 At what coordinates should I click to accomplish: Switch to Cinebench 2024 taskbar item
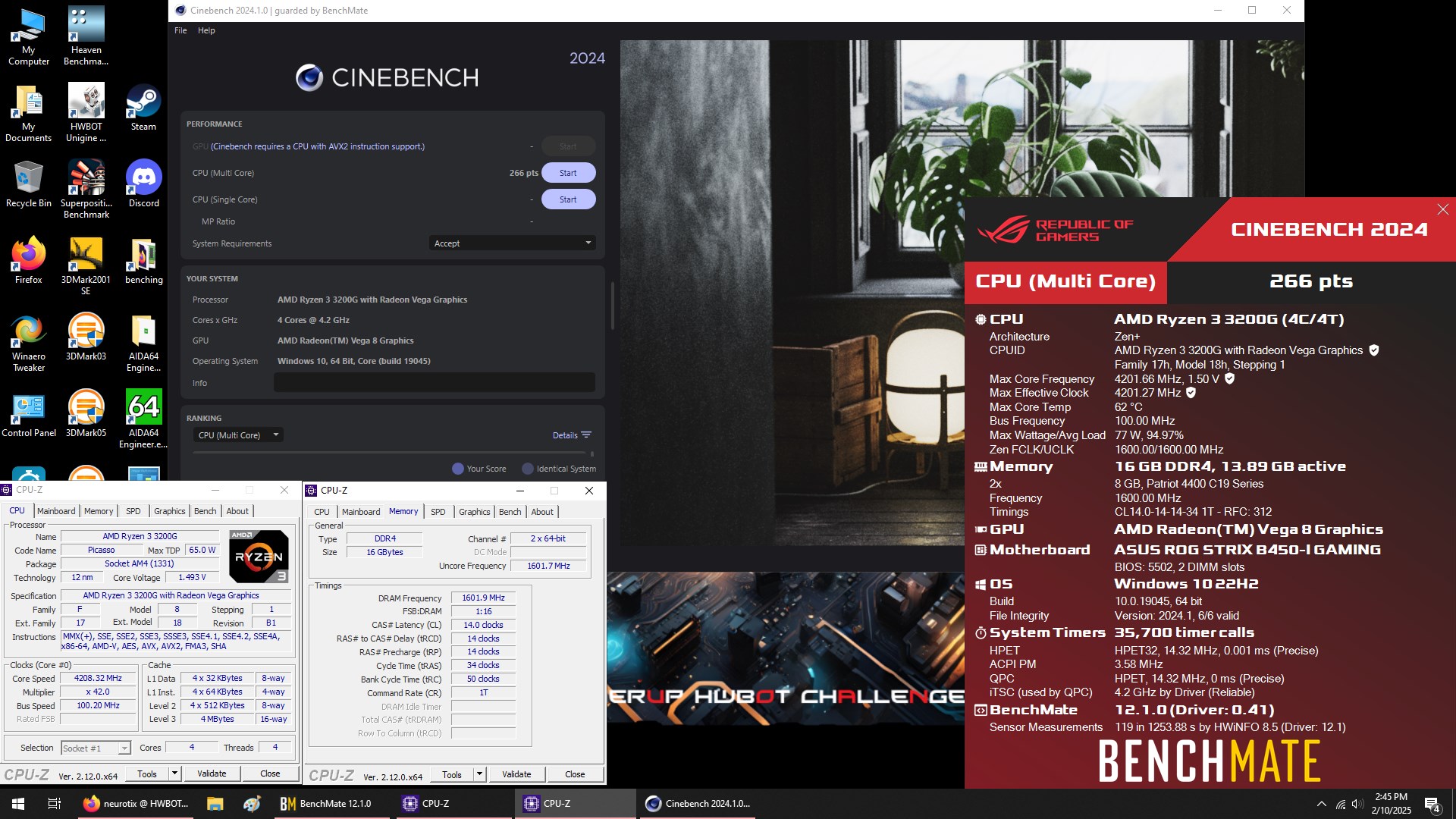pos(698,804)
